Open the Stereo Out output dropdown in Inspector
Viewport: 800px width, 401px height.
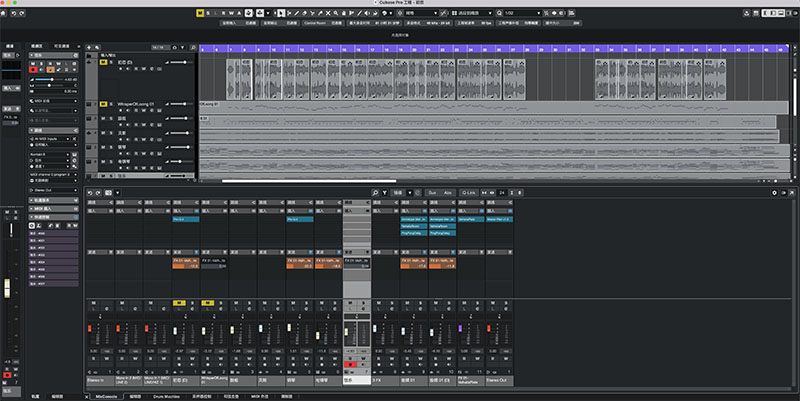click(x=53, y=190)
